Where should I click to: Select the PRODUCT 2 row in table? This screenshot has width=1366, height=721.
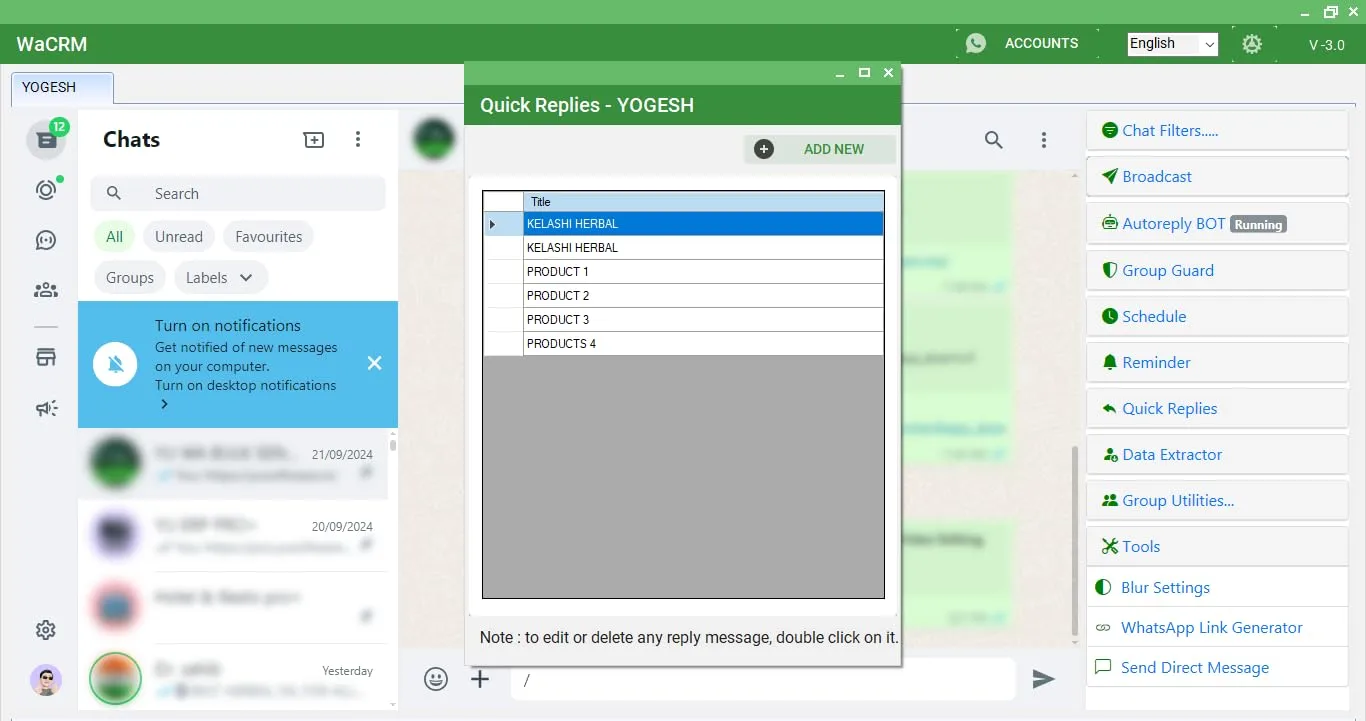[702, 296]
